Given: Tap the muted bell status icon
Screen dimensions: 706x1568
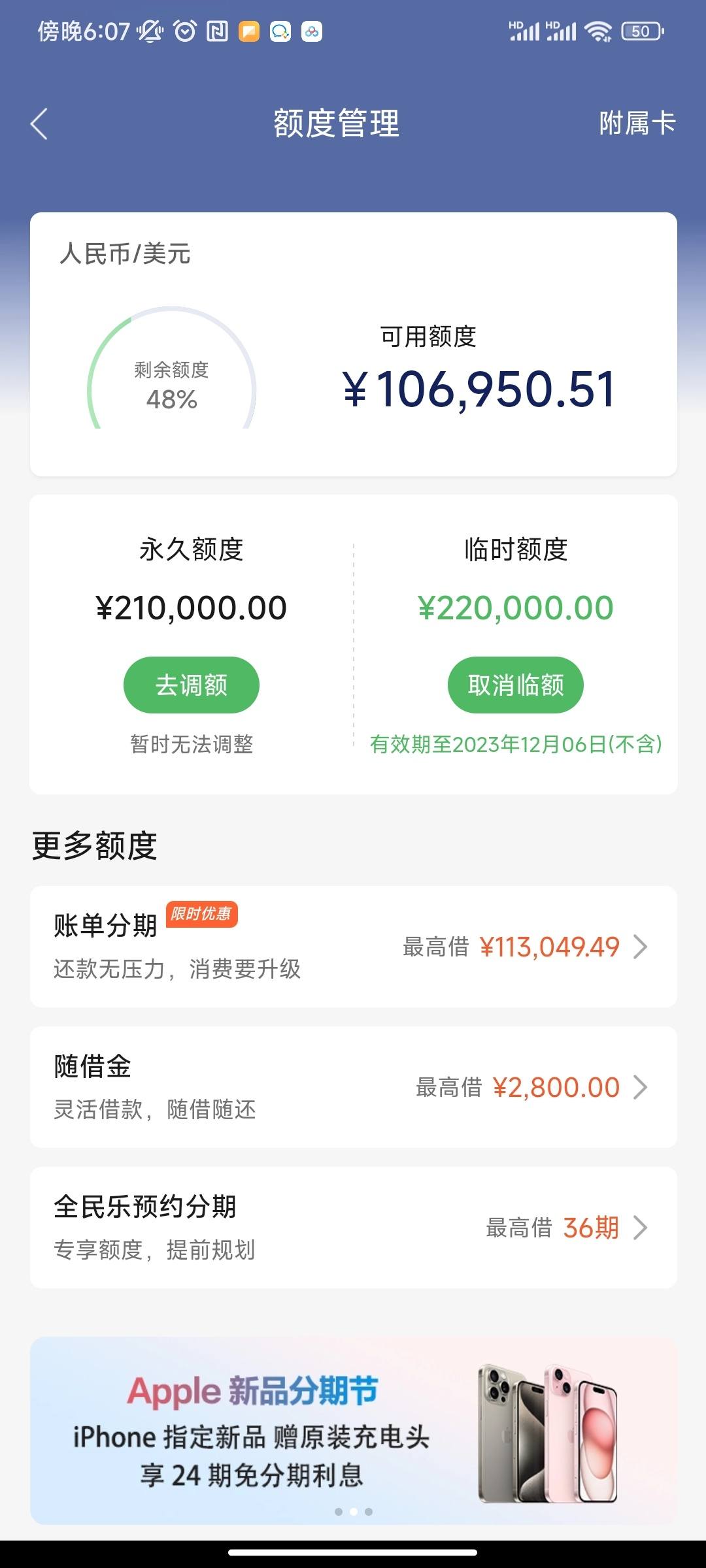Looking at the screenshot, I should point(150,31).
